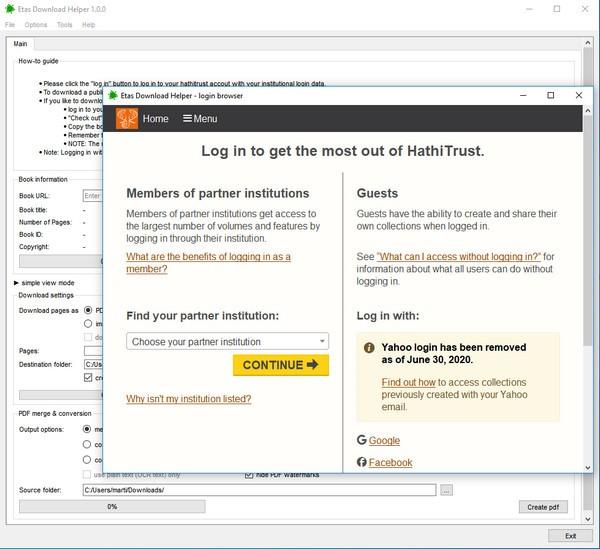The width and height of the screenshot is (600, 549).
Task: Click the 0% PDF progress bar
Action: [x=112, y=507]
